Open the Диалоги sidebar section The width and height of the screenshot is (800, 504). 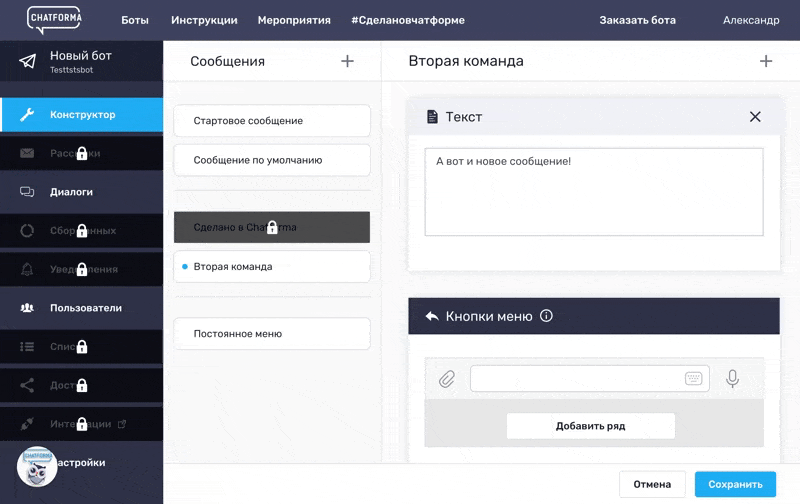(82, 192)
